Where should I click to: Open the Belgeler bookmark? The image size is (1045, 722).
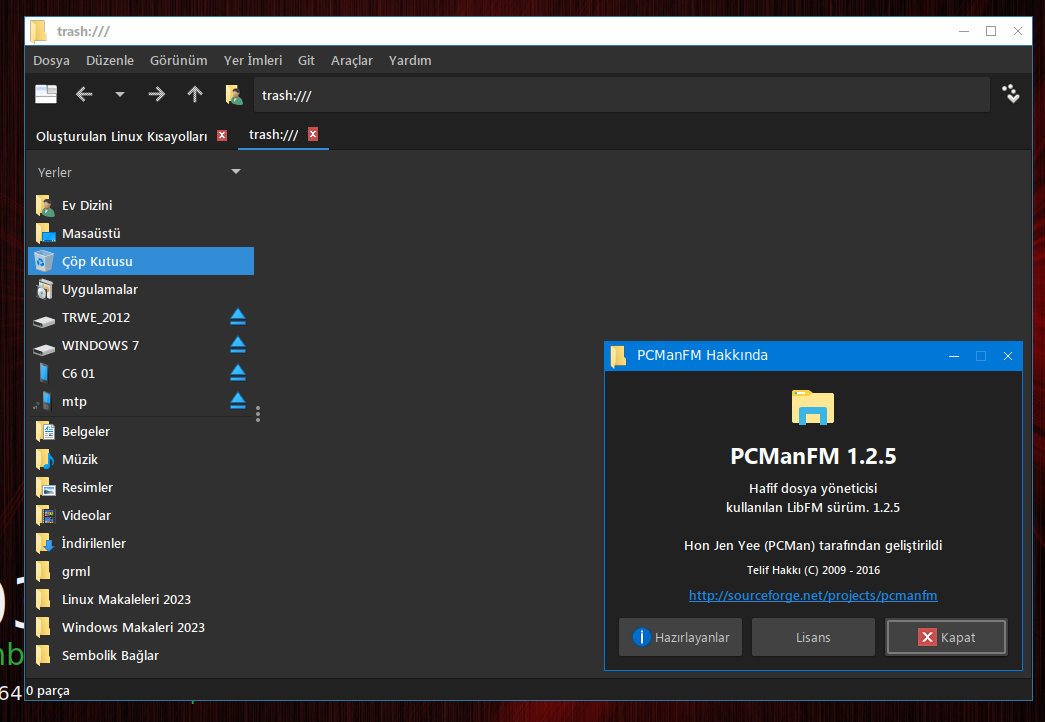pyautogui.click(x=141, y=431)
